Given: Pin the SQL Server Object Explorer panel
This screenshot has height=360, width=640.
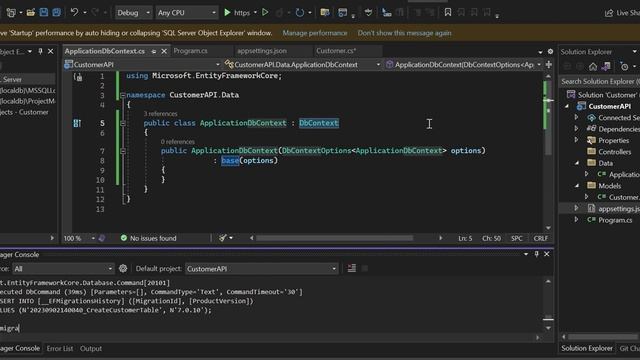Looking at the screenshot, I should (x=40, y=51).
